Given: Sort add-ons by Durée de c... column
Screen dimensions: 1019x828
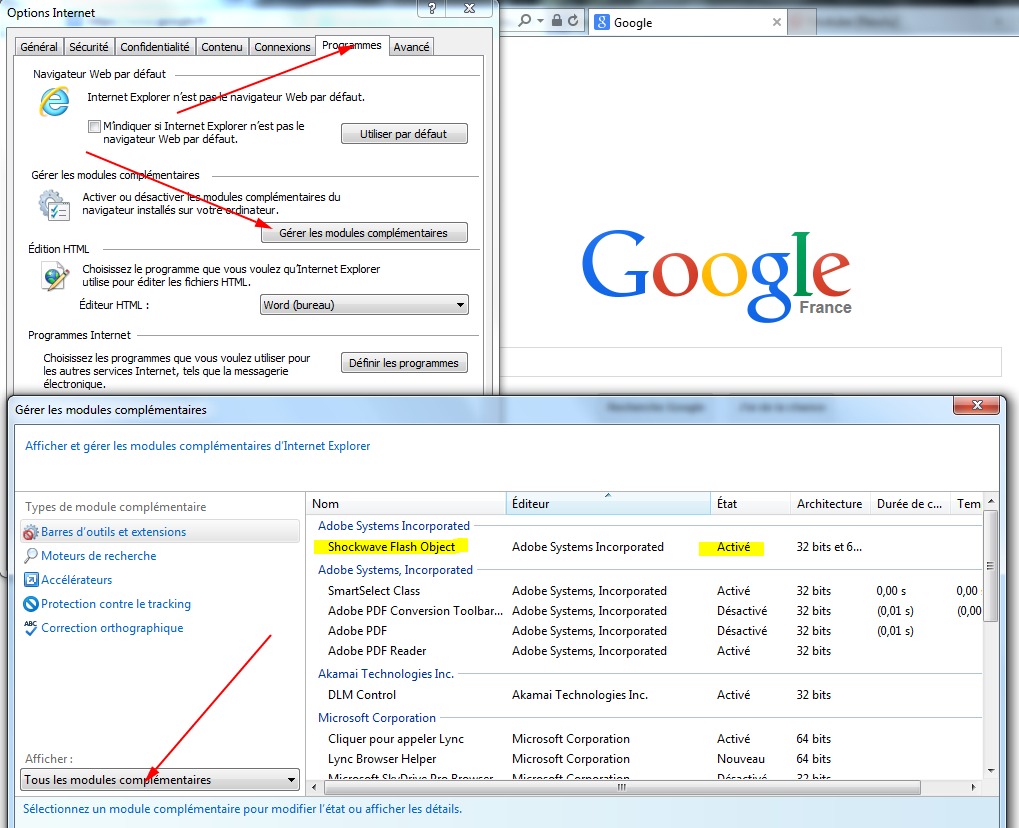Looking at the screenshot, I should (x=910, y=504).
